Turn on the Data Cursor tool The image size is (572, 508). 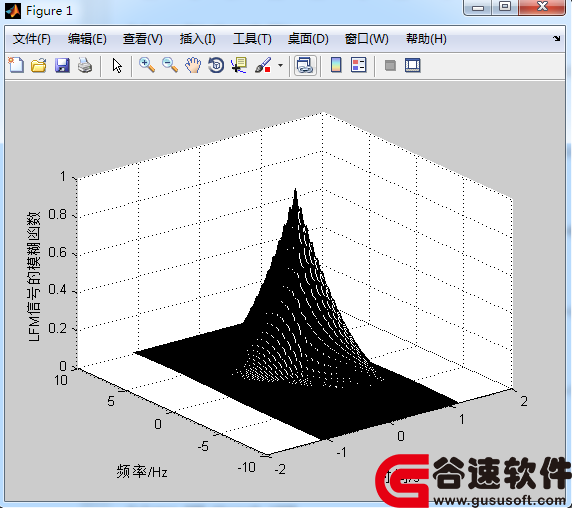tap(239, 66)
